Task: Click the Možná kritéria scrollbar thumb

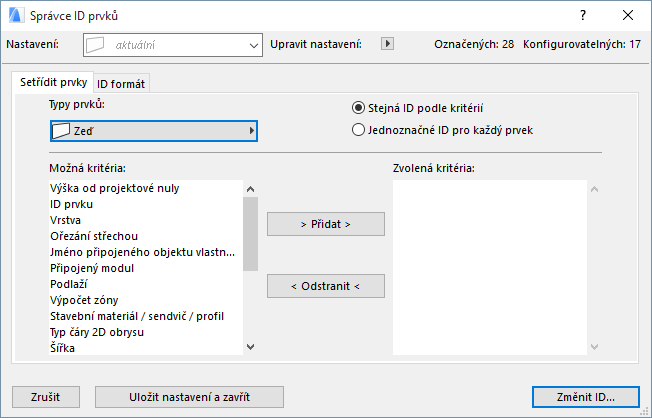Action: [251, 234]
